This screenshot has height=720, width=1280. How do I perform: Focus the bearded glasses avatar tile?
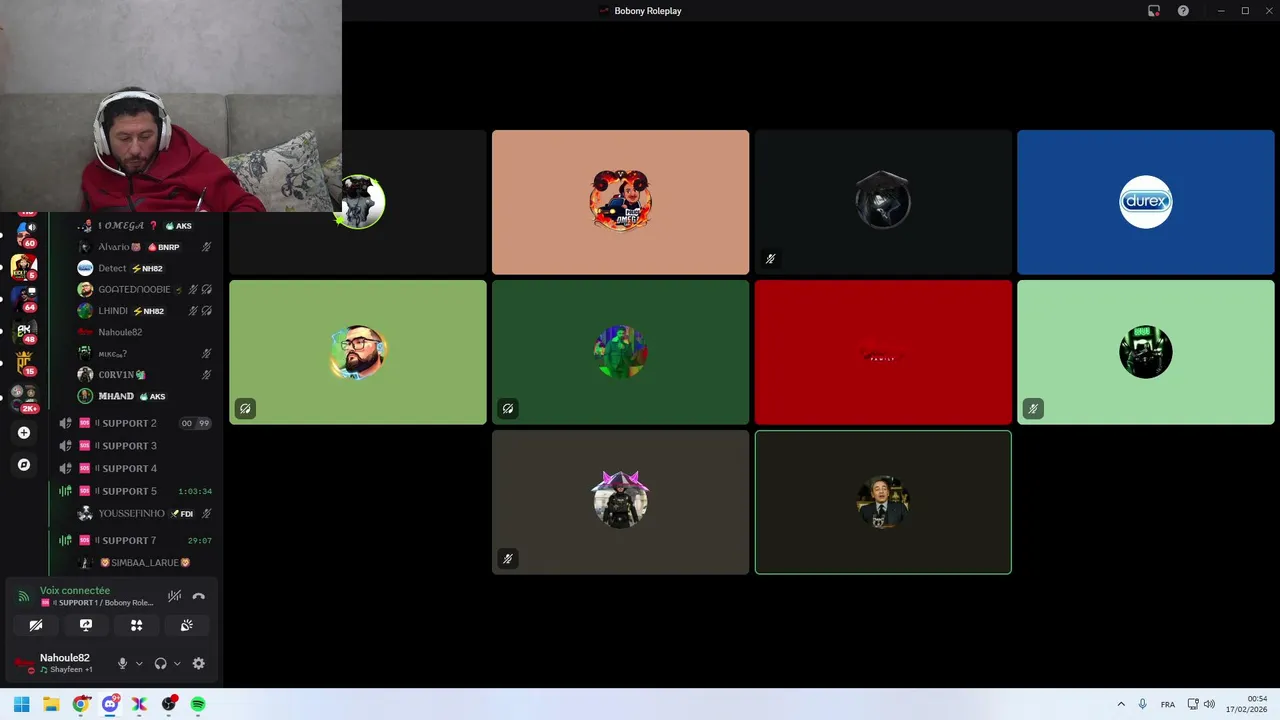pos(358,352)
